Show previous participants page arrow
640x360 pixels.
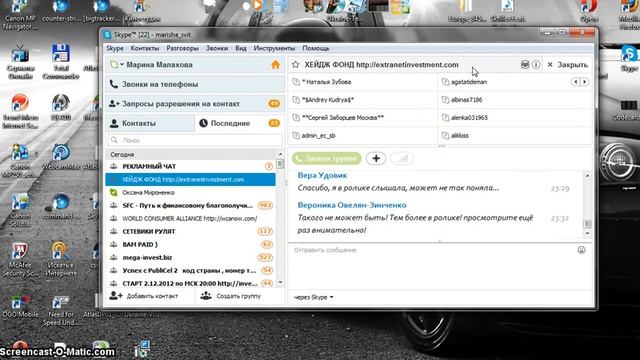point(576,82)
